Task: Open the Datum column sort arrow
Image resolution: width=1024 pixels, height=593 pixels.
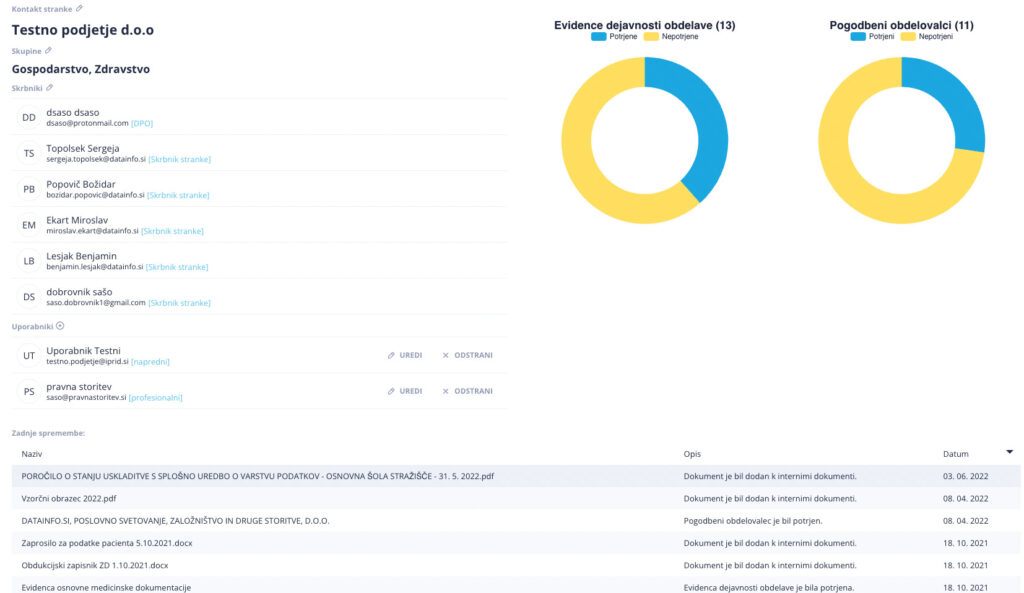Action: point(1008,453)
